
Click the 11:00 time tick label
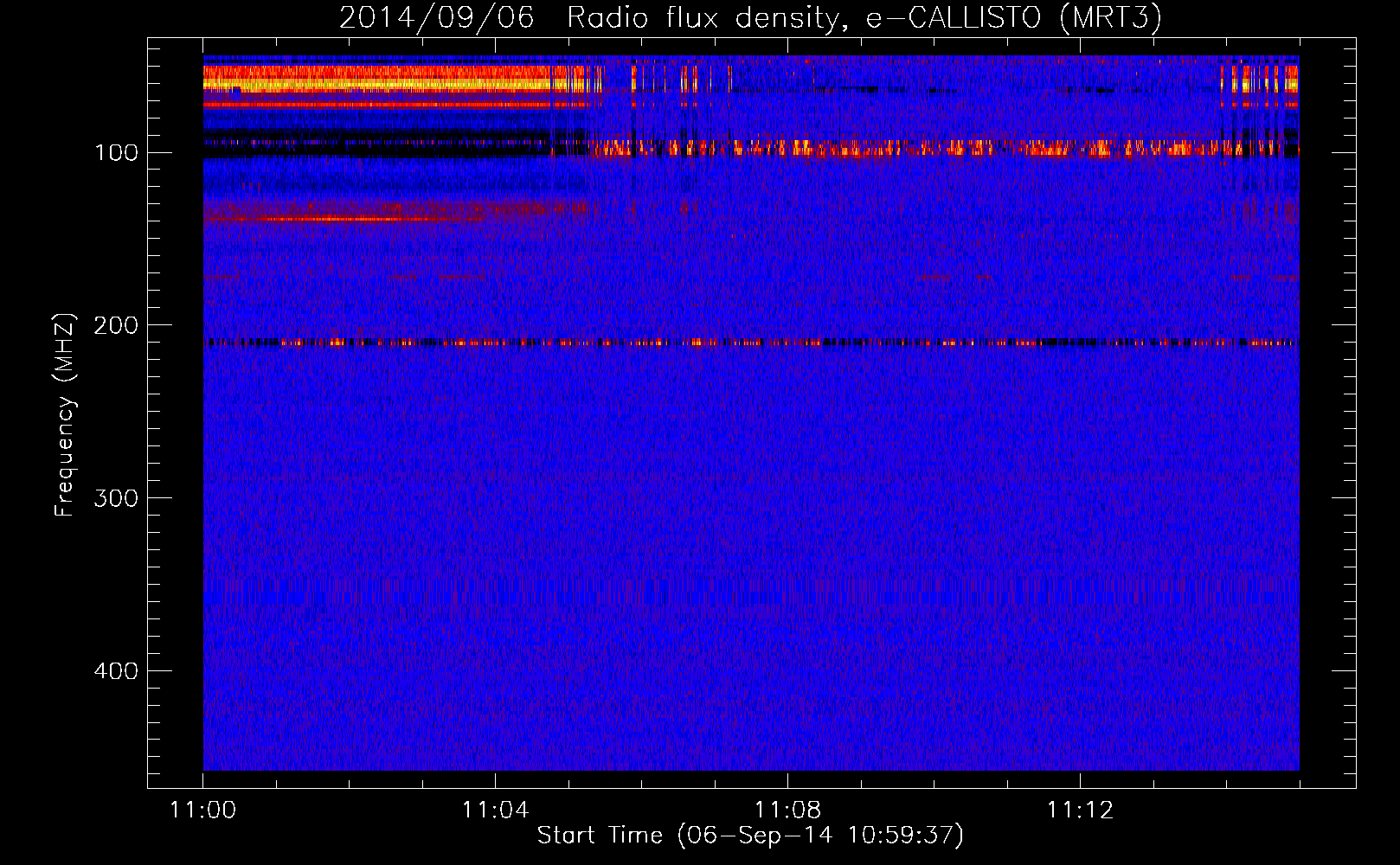[x=203, y=811]
